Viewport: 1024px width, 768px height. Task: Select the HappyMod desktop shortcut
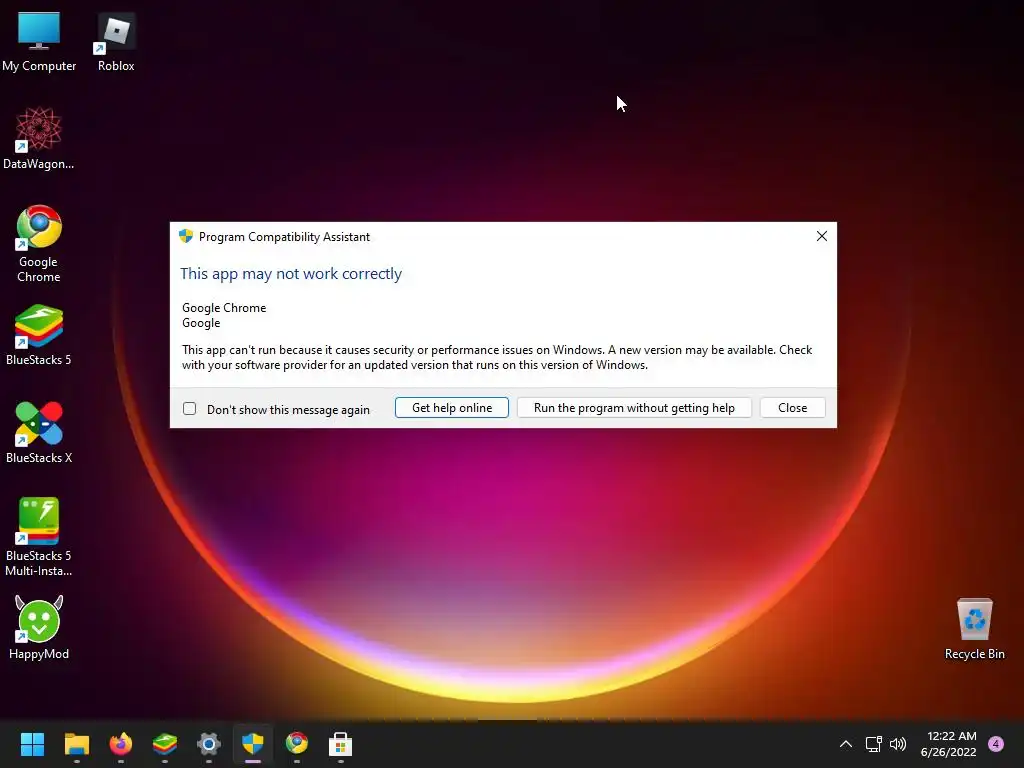point(39,628)
